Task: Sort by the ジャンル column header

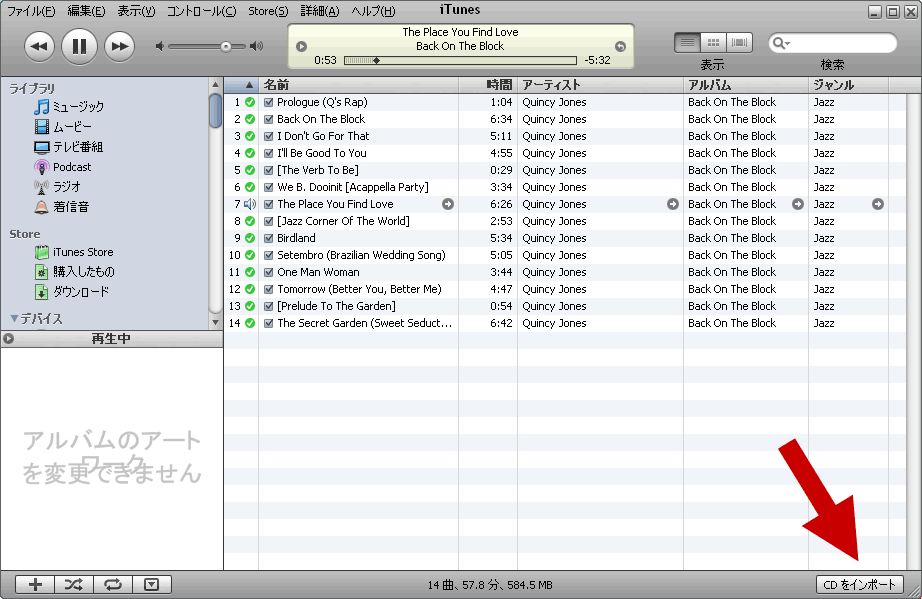Action: (x=848, y=85)
